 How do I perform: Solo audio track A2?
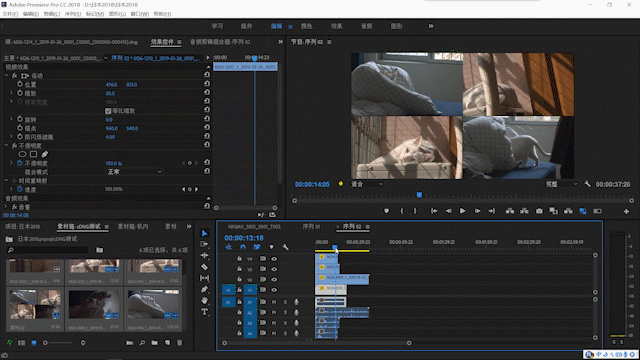tap(285, 312)
